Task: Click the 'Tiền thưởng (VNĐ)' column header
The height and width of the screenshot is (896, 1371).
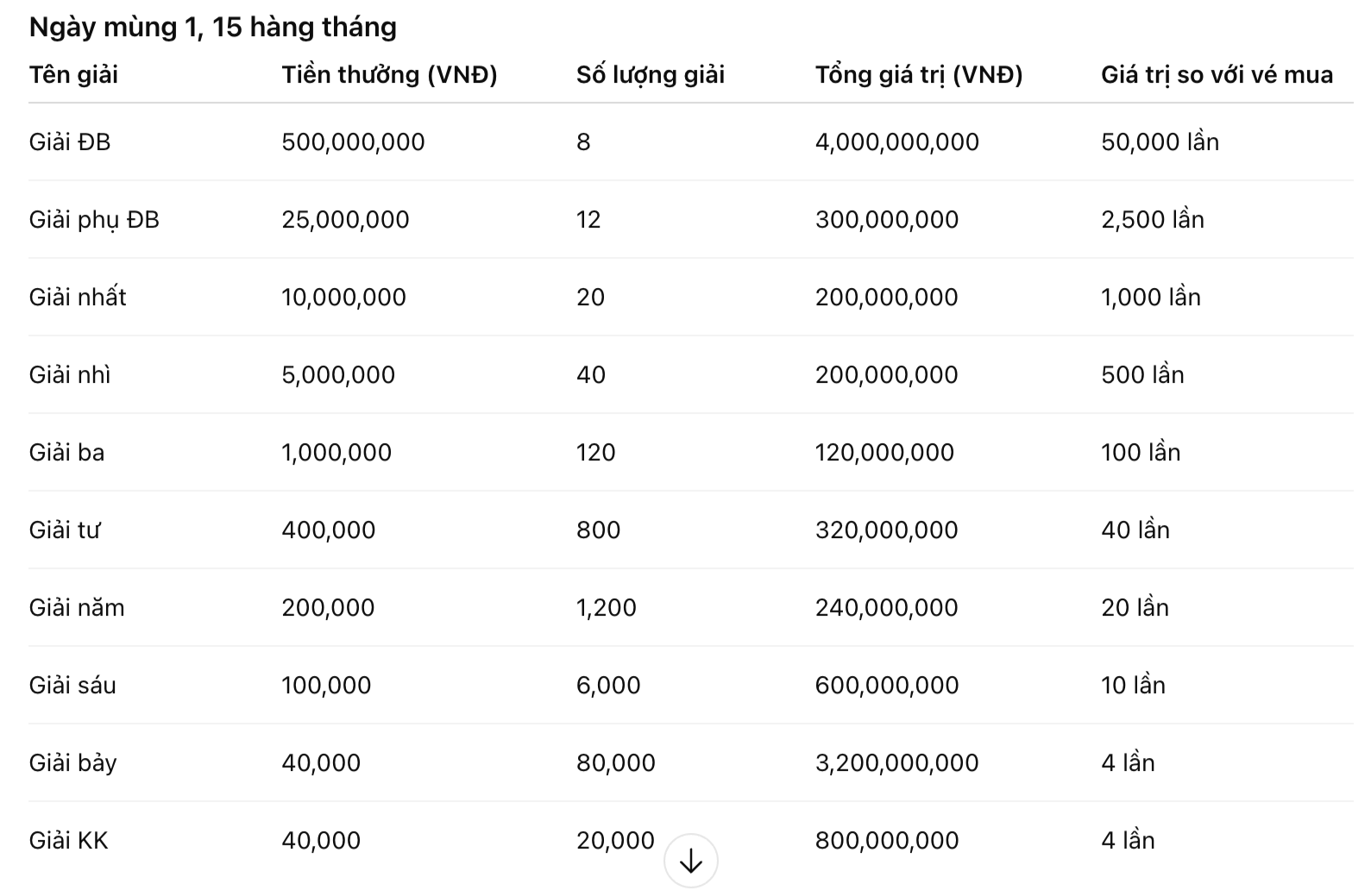Action: (389, 75)
